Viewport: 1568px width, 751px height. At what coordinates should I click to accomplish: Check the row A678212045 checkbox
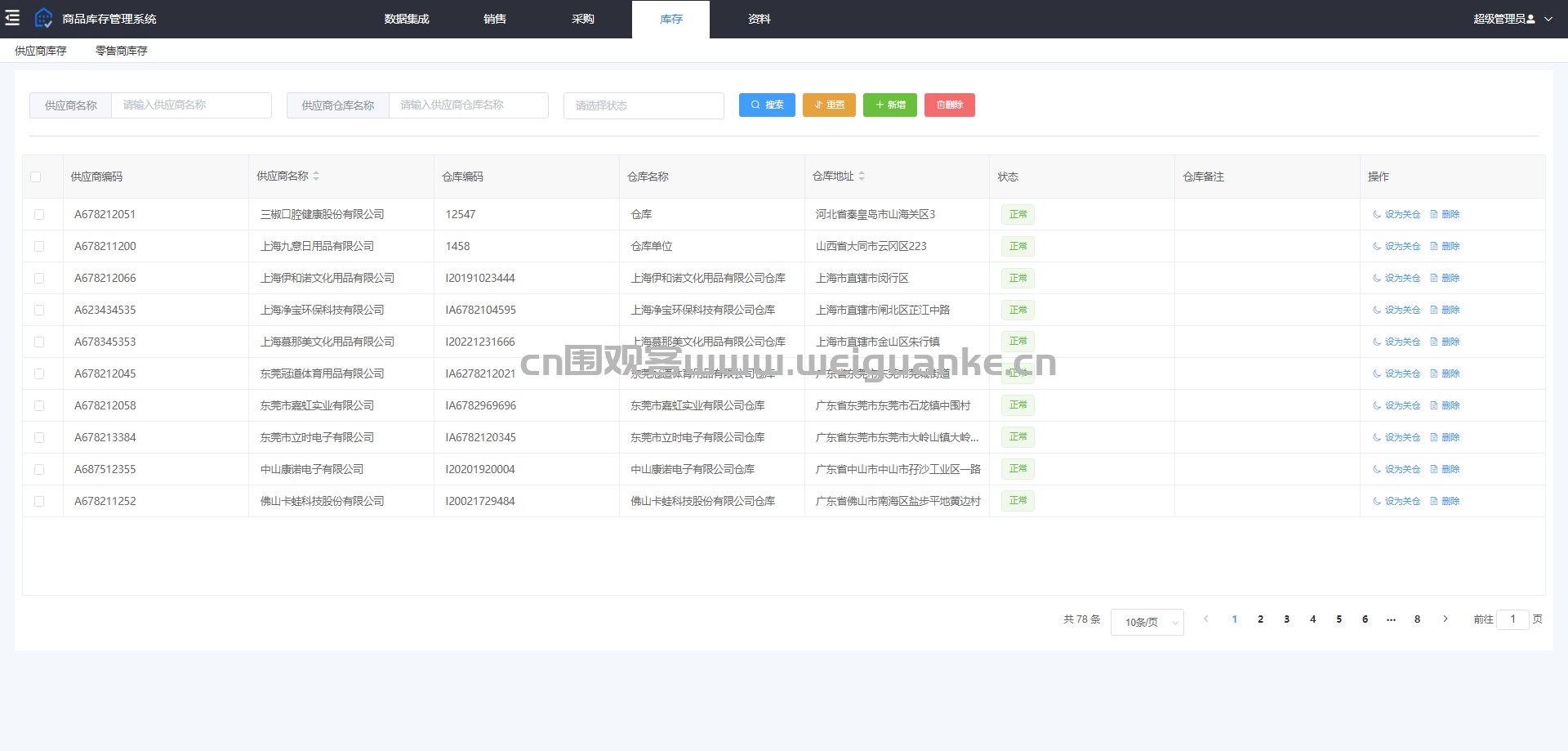(39, 373)
